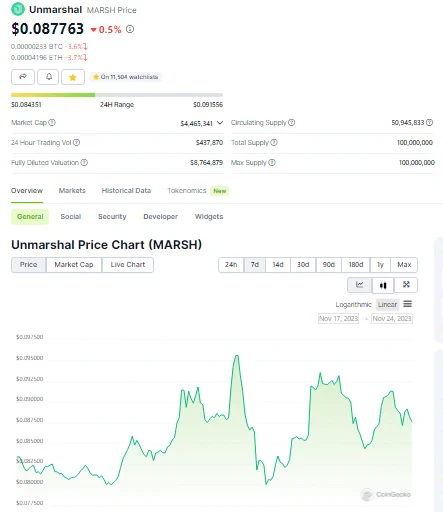Image resolution: width=443 pixels, height=512 pixels.
Task: Click the New badge beside Tokenomics
Action: [x=220, y=191]
